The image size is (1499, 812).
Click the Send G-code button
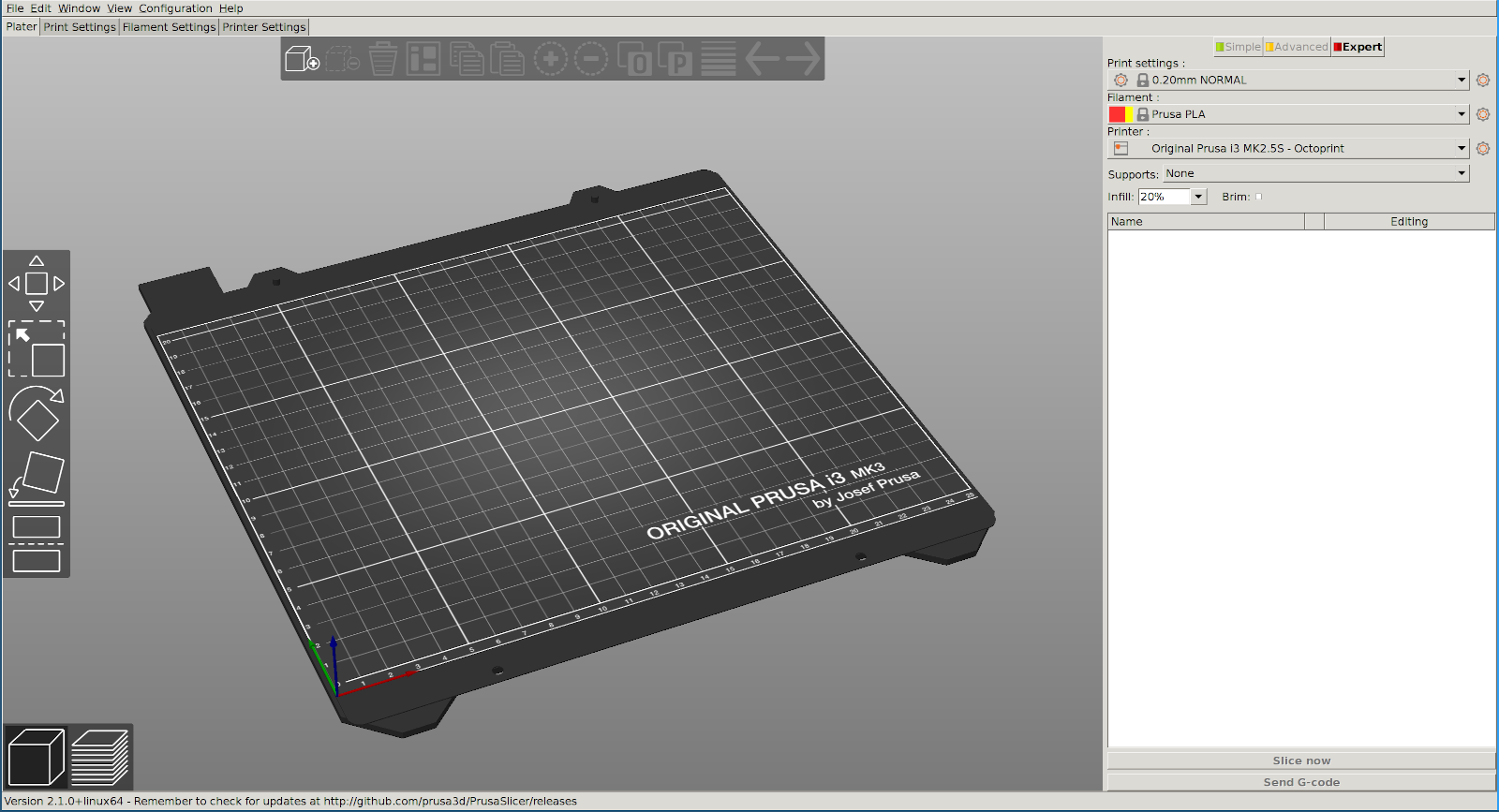1301,782
